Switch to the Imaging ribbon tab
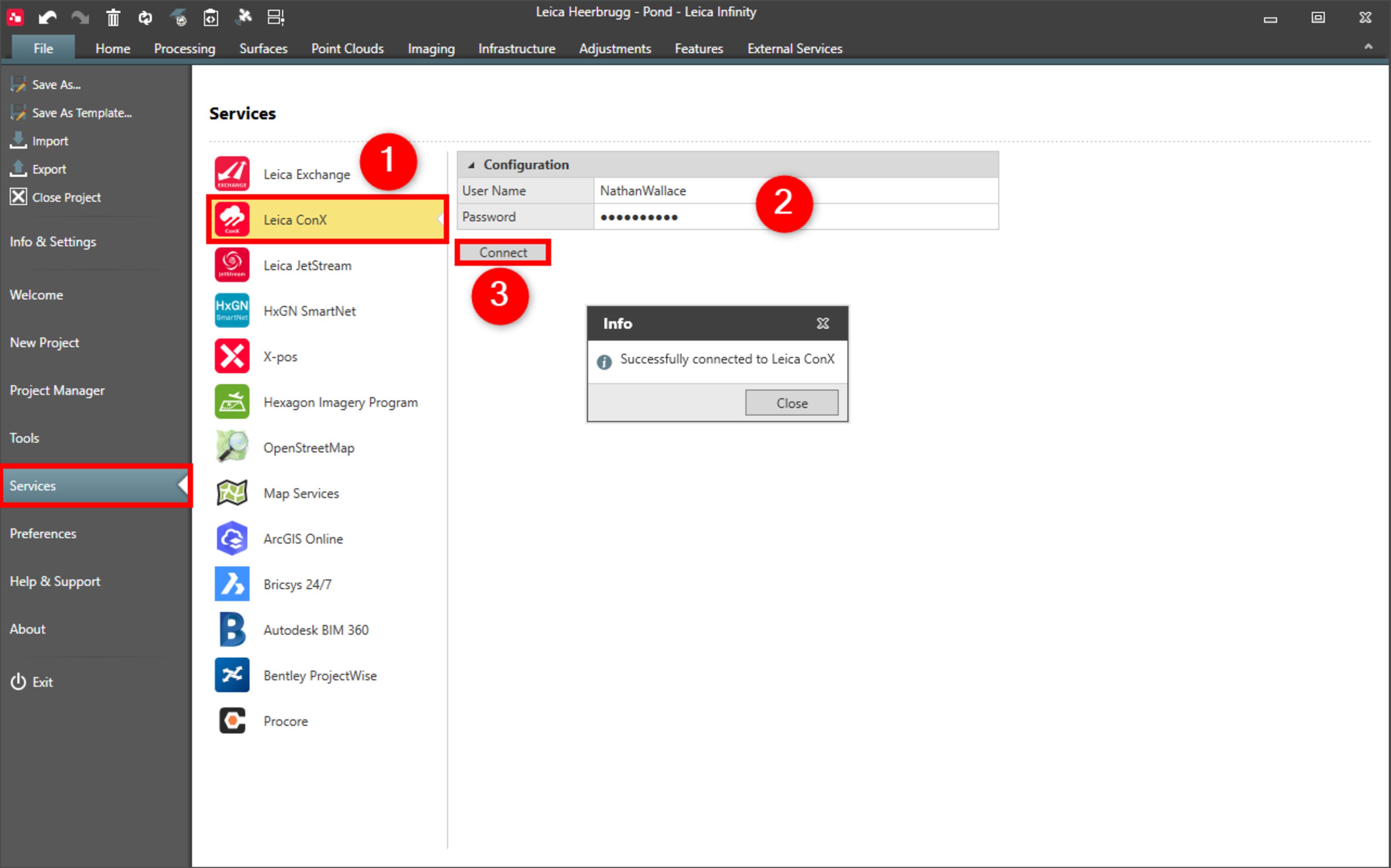This screenshot has width=1391, height=868. click(431, 48)
